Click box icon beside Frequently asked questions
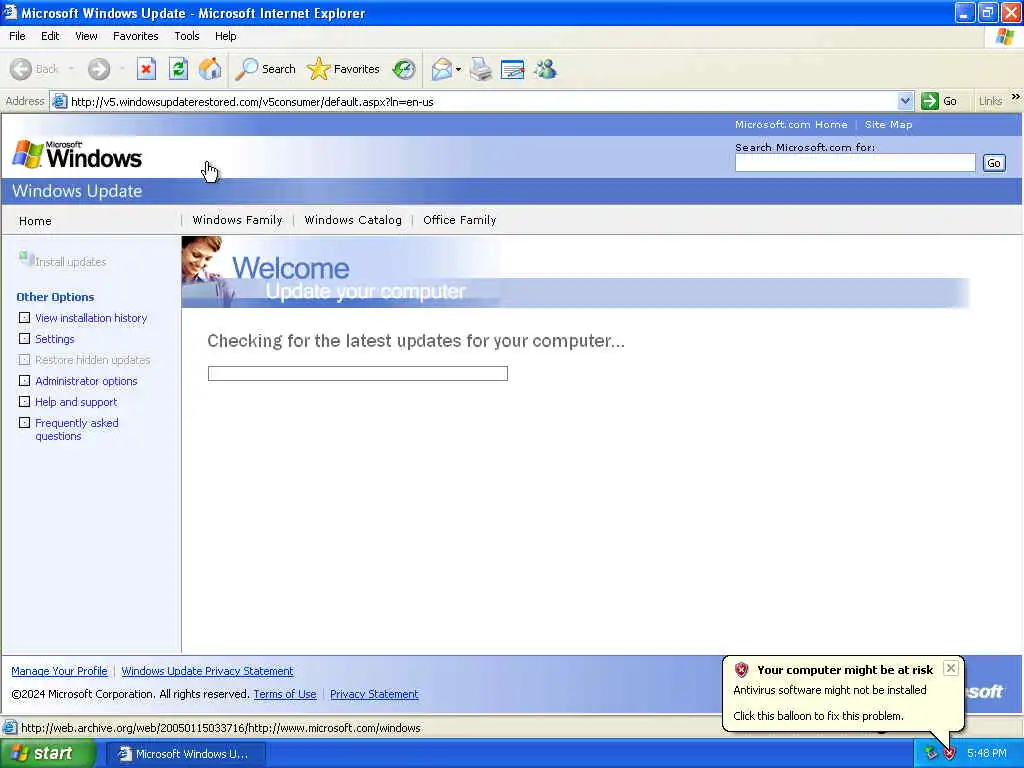Viewport: 1024px width, 768px height. pyautogui.click(x=24, y=423)
